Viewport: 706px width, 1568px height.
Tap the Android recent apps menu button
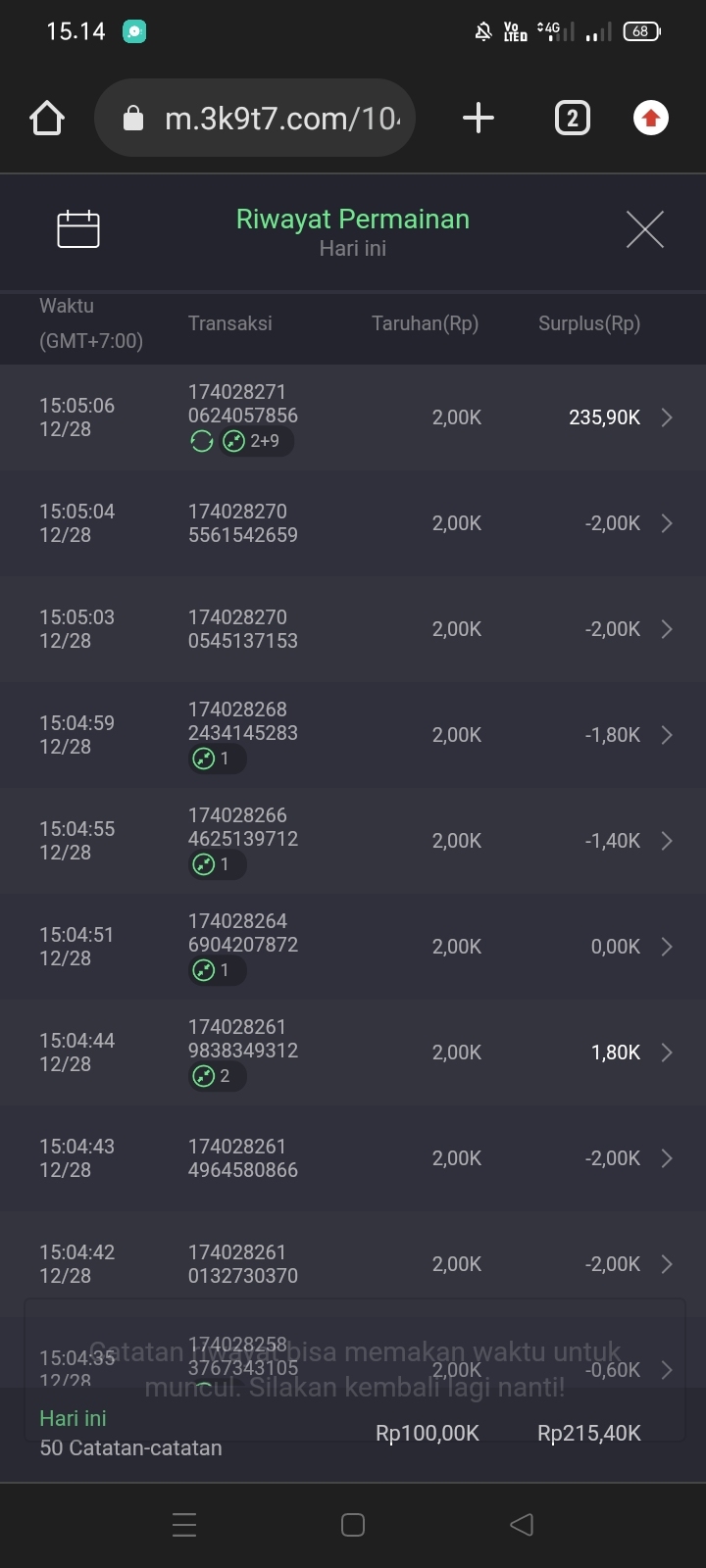click(x=184, y=1525)
